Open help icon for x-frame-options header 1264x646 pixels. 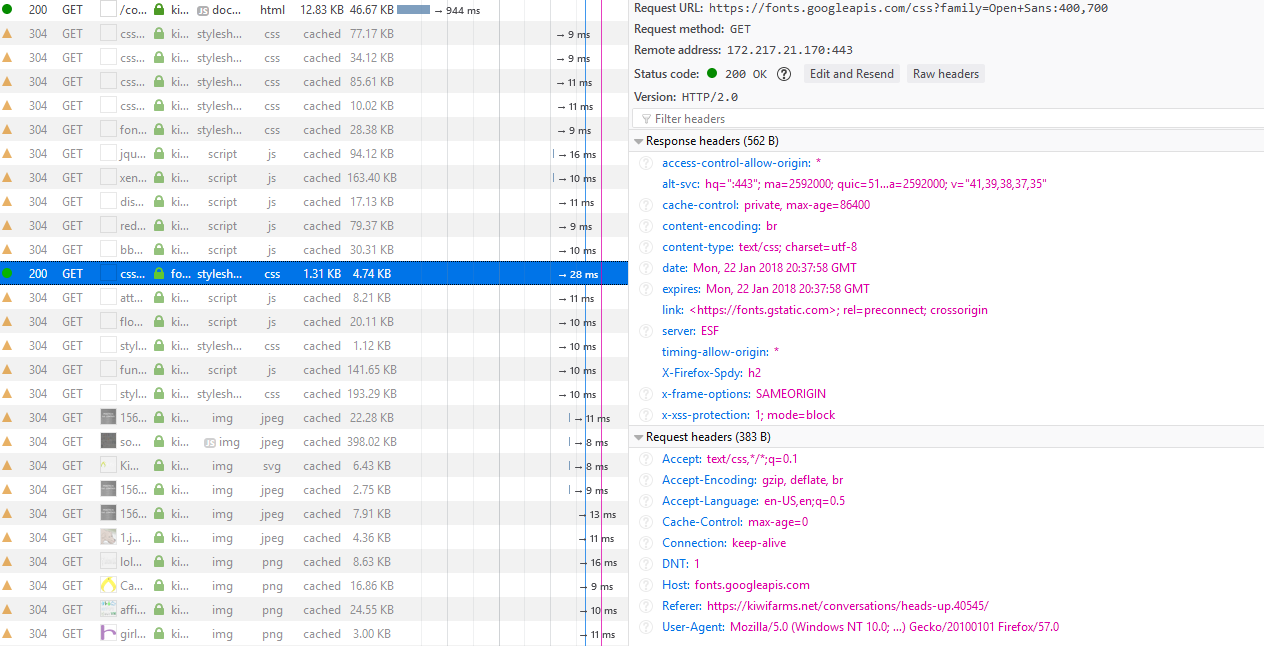(646, 394)
